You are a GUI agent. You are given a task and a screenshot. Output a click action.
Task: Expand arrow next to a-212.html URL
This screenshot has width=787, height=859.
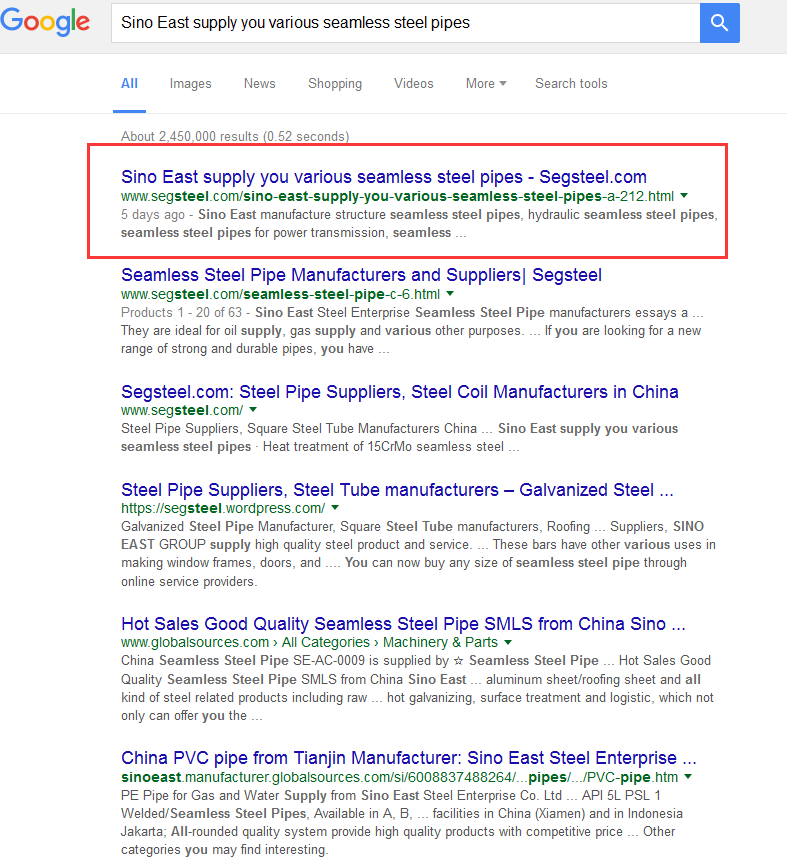point(684,196)
